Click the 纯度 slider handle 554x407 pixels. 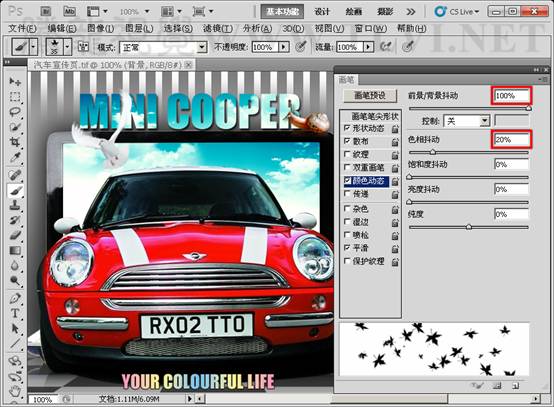pyautogui.click(x=469, y=227)
